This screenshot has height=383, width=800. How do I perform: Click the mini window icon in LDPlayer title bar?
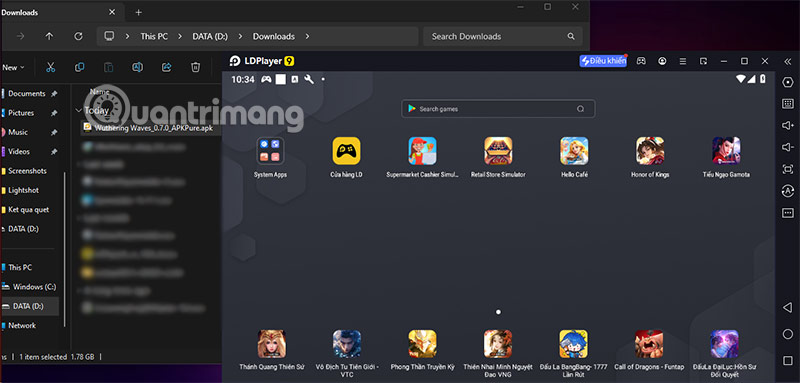704,61
